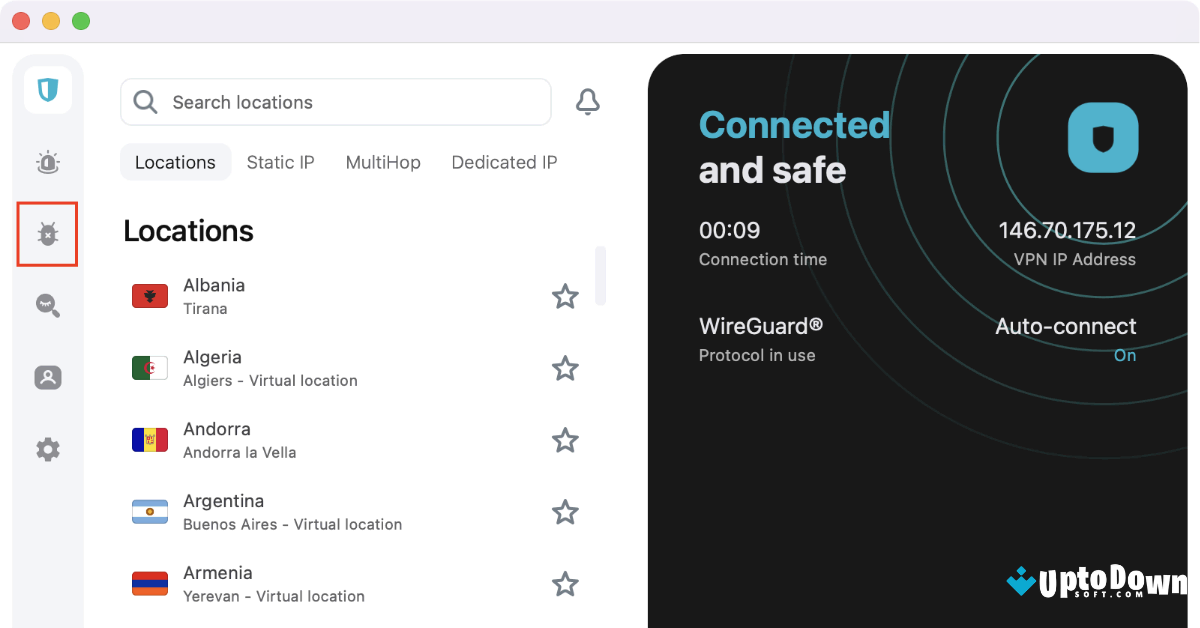This screenshot has width=1200, height=628.
Task: Click the notifications bell icon
Action: pyautogui.click(x=588, y=102)
